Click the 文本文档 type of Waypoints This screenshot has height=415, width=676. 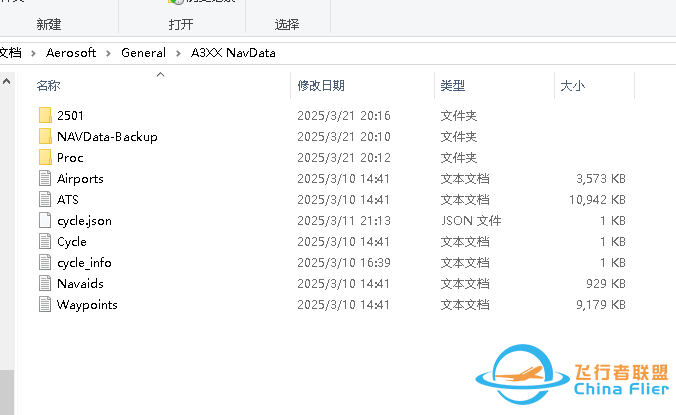[465, 305]
